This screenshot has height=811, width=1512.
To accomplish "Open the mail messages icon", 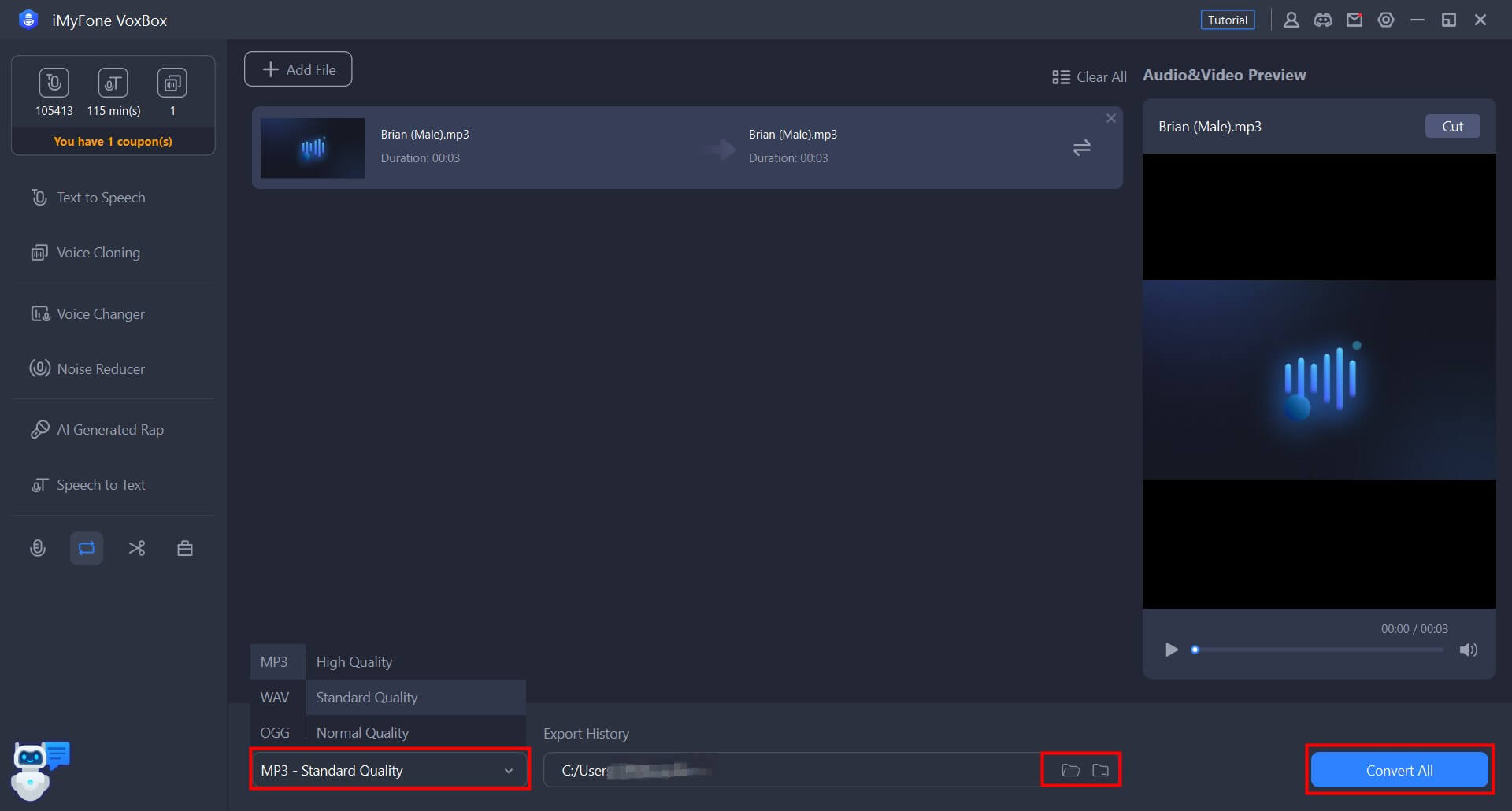I will coord(1354,20).
